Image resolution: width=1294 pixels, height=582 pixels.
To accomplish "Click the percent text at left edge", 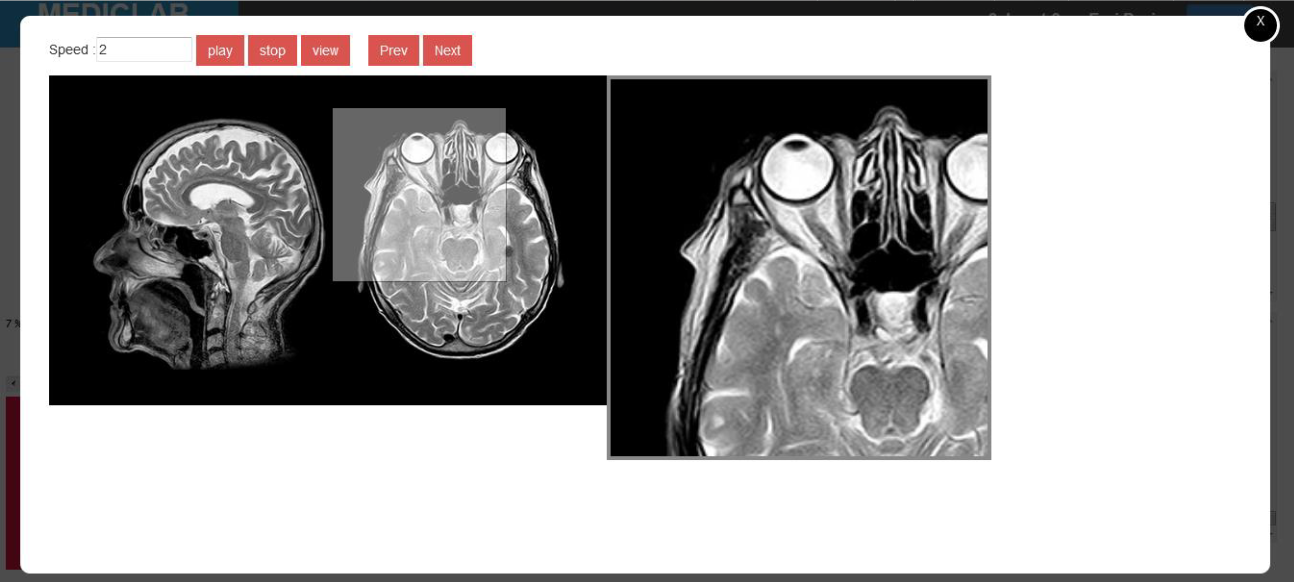I will point(13,323).
